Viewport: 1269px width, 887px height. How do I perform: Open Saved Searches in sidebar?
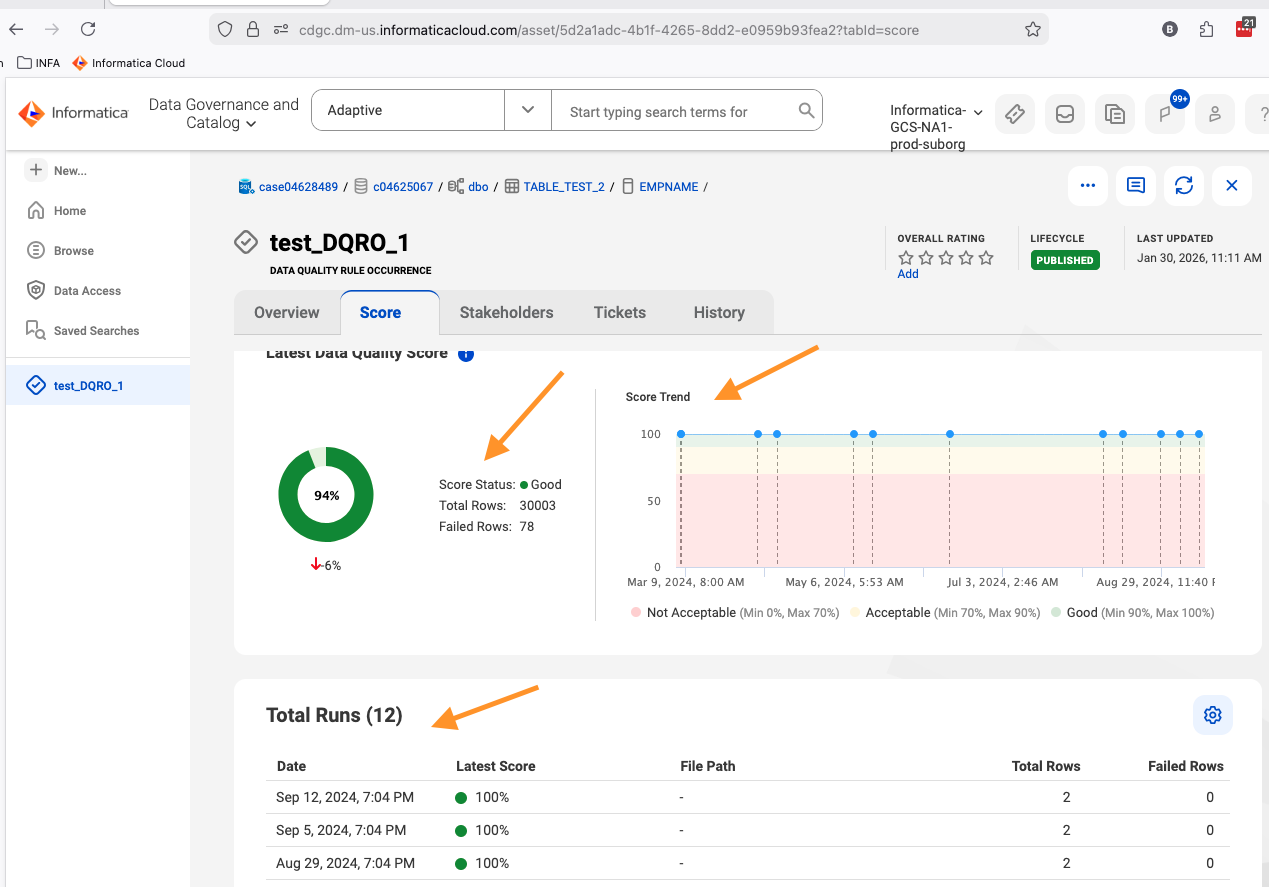tap(82, 331)
